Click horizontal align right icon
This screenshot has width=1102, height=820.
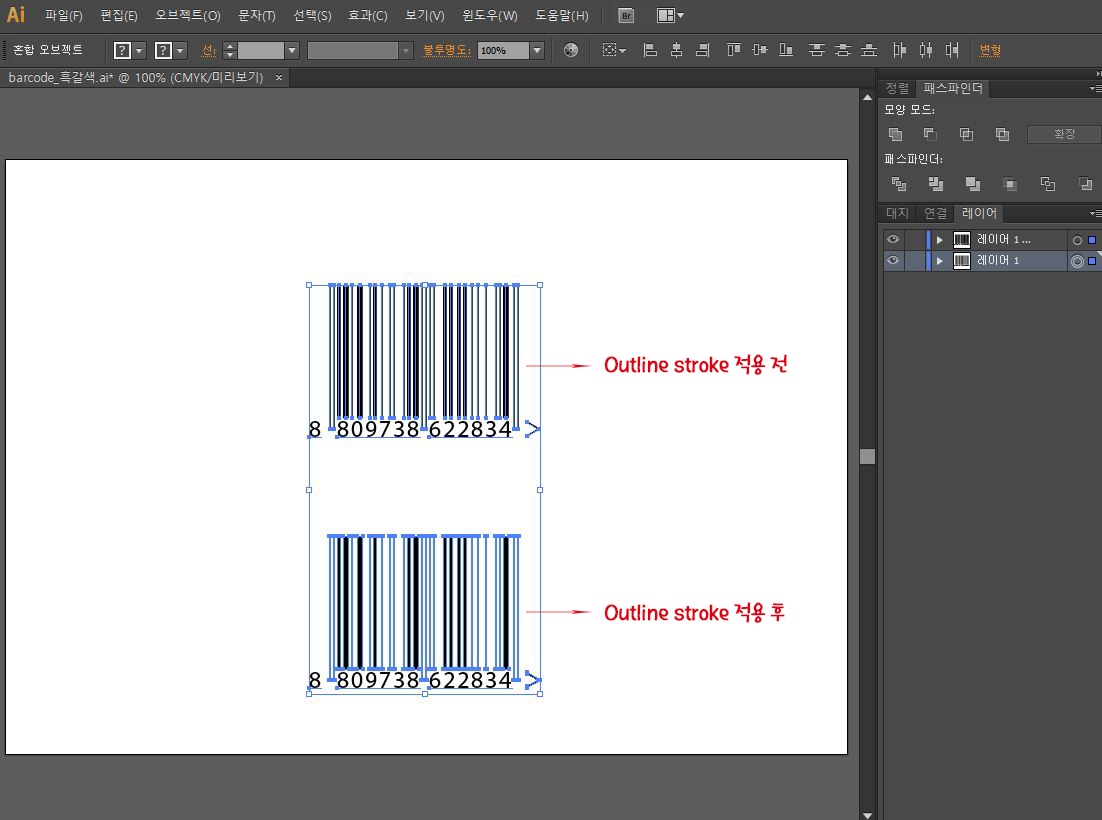pos(702,50)
